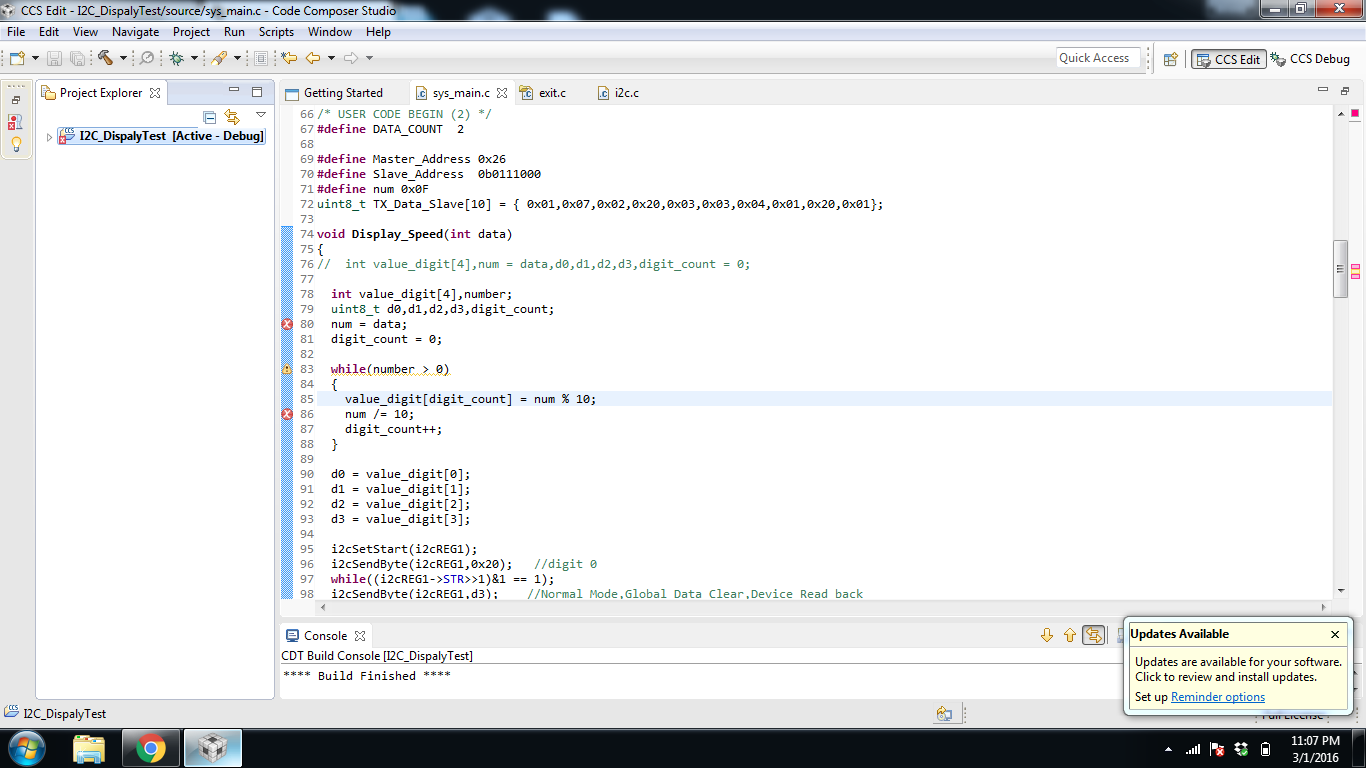Close the Updates Available popup
Viewport: 1366px width, 768px height.
1335,634
